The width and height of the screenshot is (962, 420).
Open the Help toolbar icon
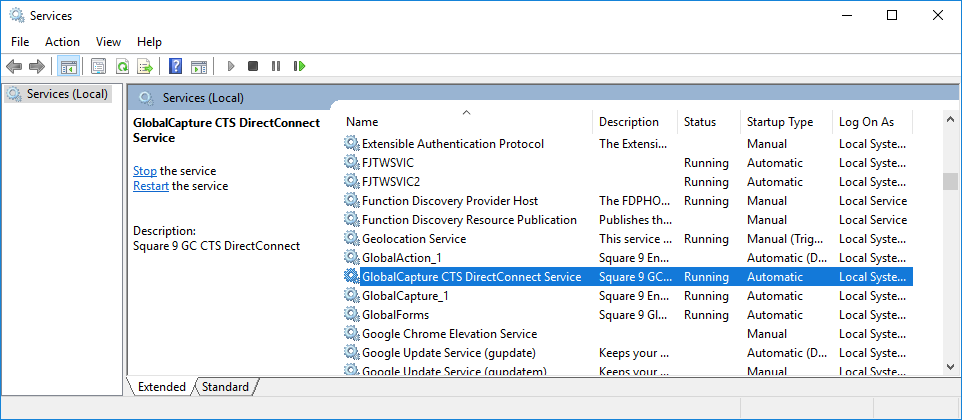[x=175, y=66]
